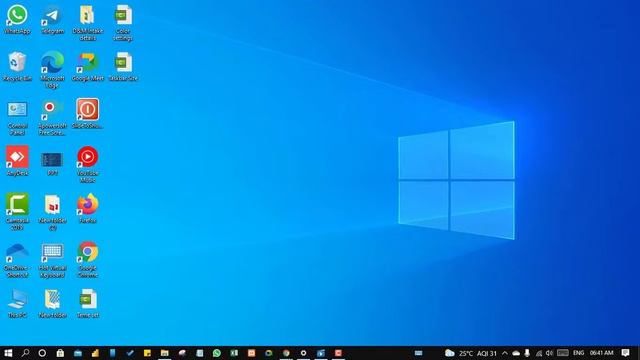Screen dimensions: 640x360
Task: Open the Recycle Bin desktop icon
Action: tap(17, 67)
